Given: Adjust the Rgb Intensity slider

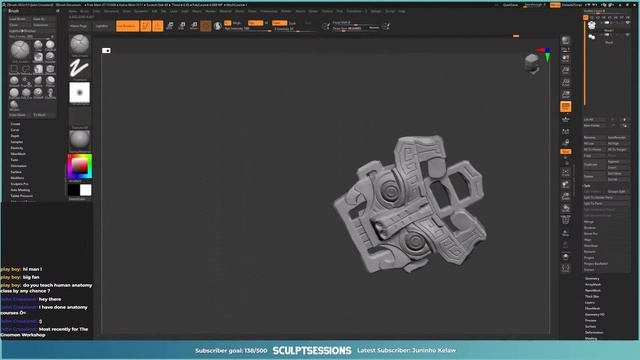Looking at the screenshot, I should [x=247, y=29].
